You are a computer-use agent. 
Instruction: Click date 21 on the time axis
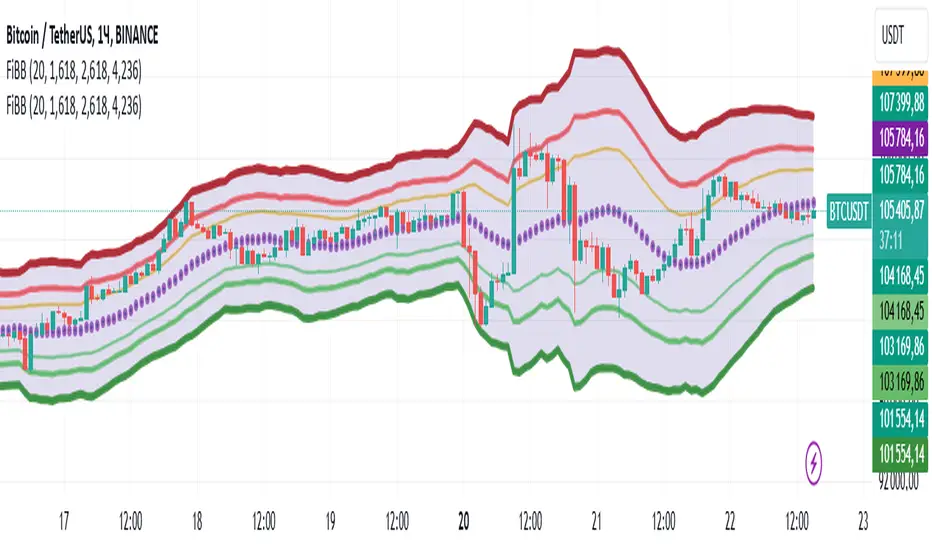pos(597,521)
